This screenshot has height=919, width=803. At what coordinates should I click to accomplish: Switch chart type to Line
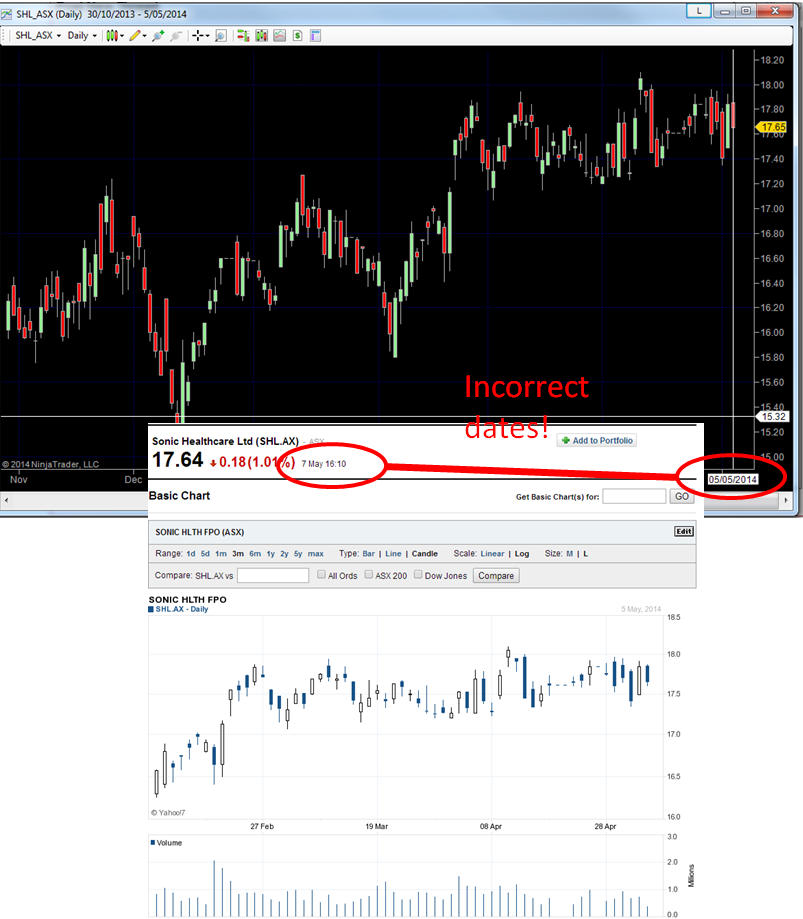tap(393, 553)
